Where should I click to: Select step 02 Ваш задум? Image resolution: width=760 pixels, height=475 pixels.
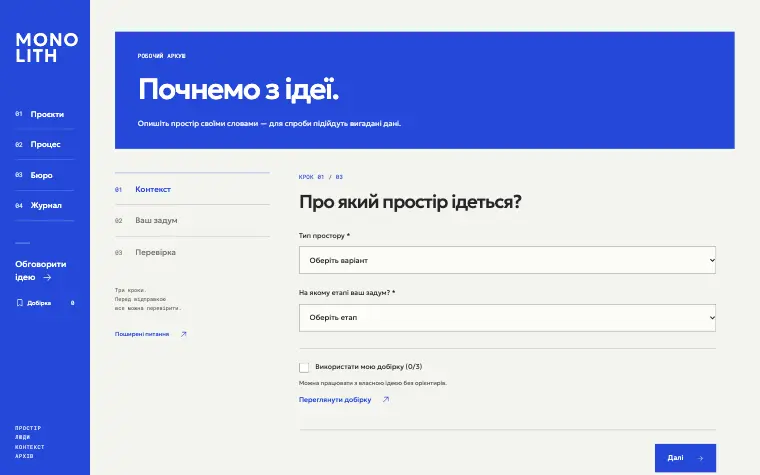point(192,221)
